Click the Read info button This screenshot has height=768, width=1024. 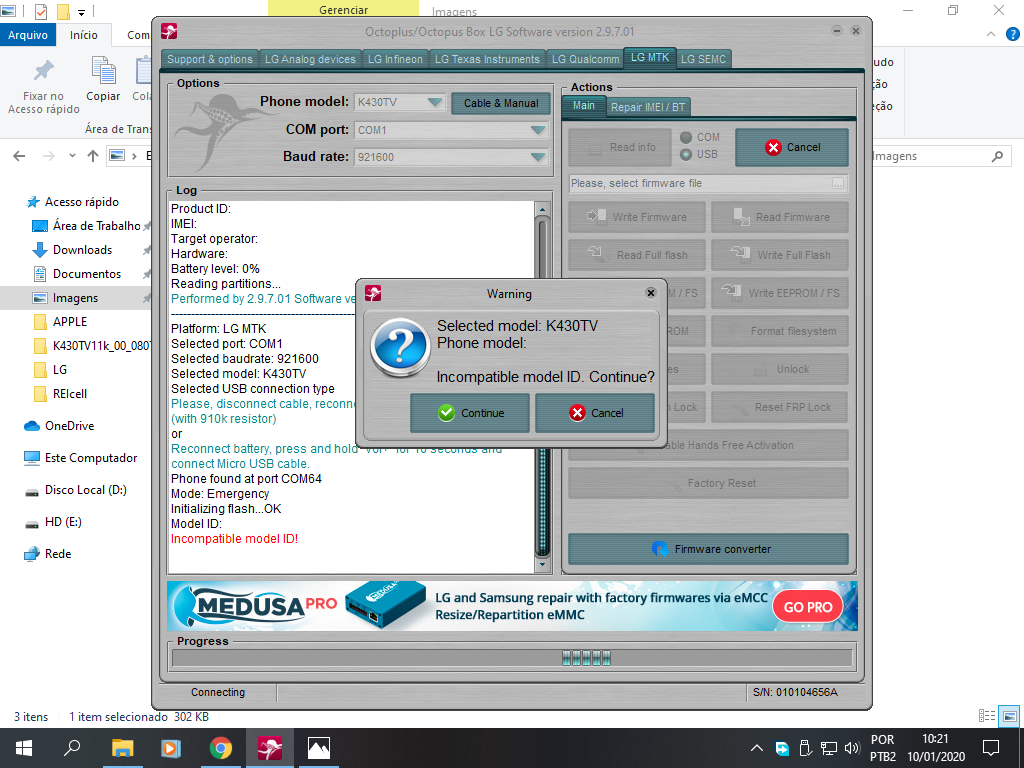[620, 148]
